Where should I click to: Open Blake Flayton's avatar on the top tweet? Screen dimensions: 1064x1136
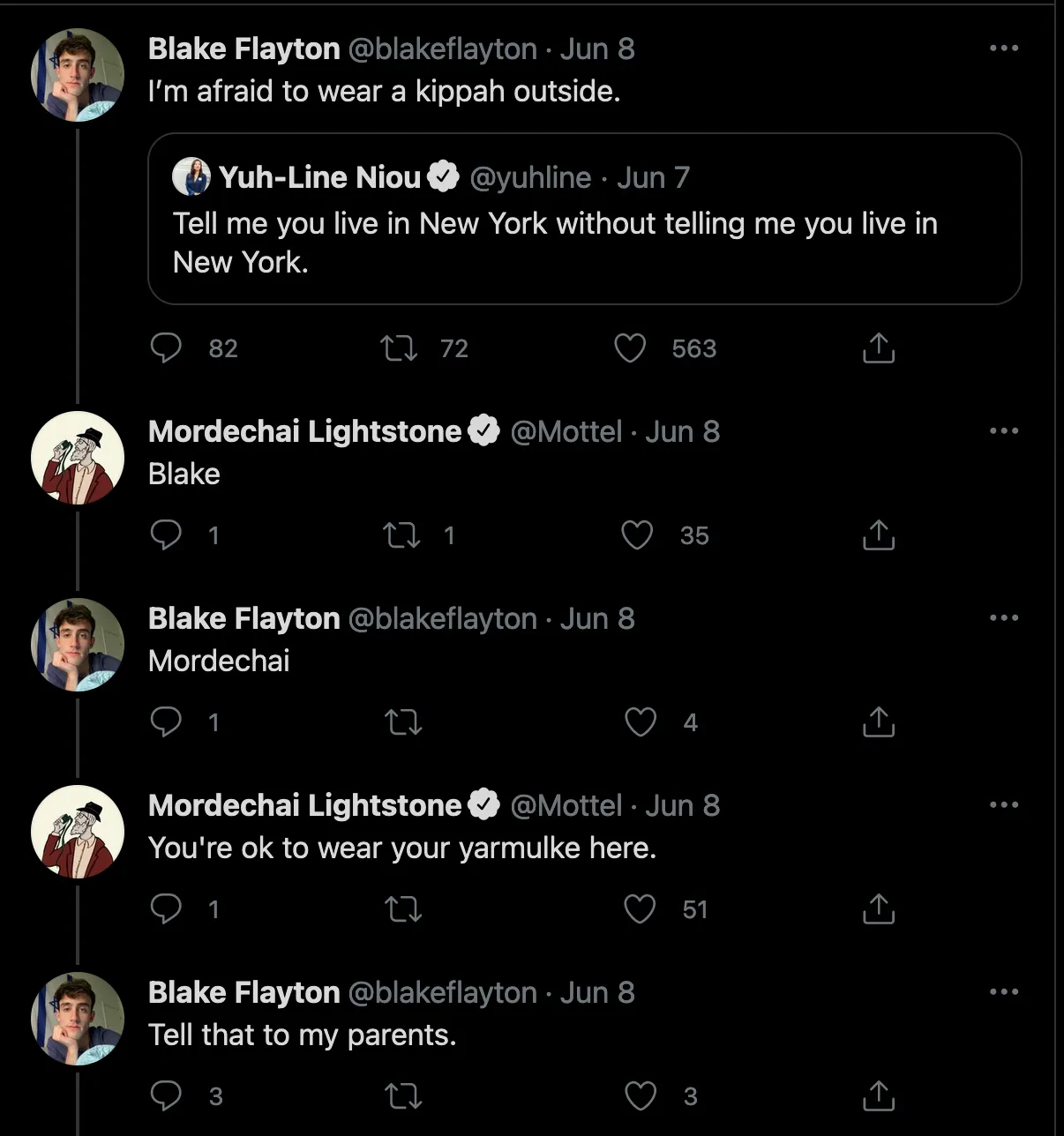click(x=78, y=75)
